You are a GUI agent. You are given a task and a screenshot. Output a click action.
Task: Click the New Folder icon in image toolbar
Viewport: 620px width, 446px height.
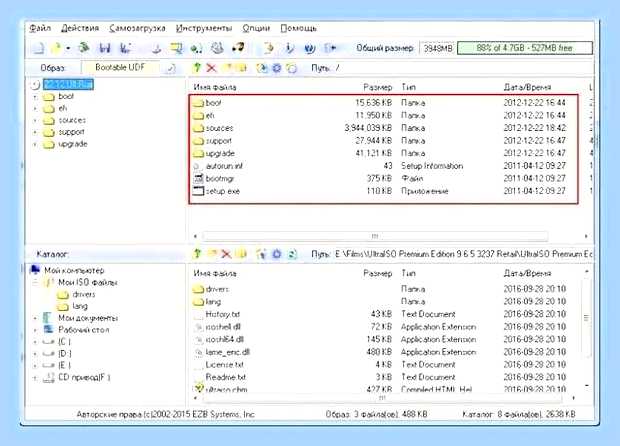click(228, 68)
